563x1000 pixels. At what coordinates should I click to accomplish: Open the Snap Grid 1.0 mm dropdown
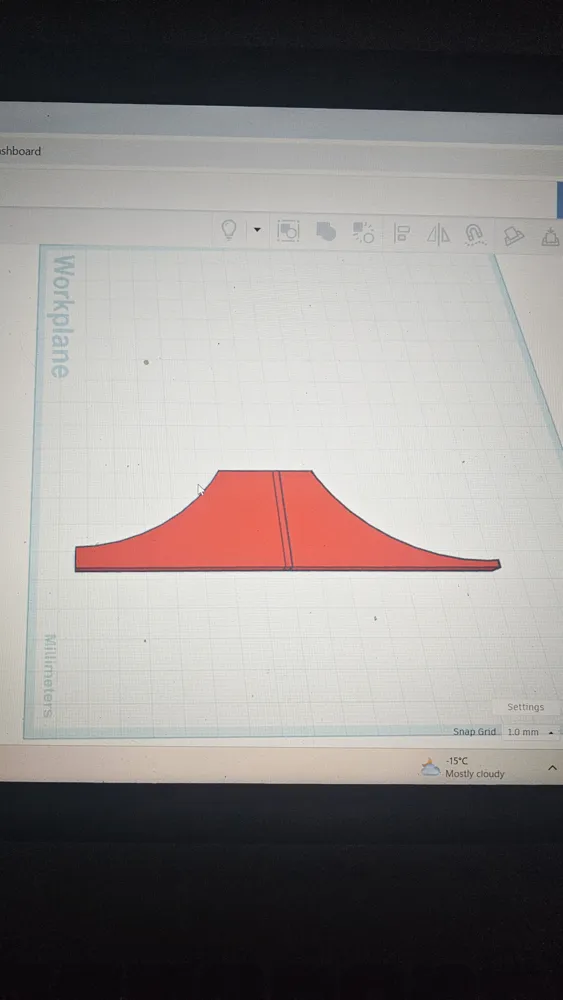(x=531, y=732)
